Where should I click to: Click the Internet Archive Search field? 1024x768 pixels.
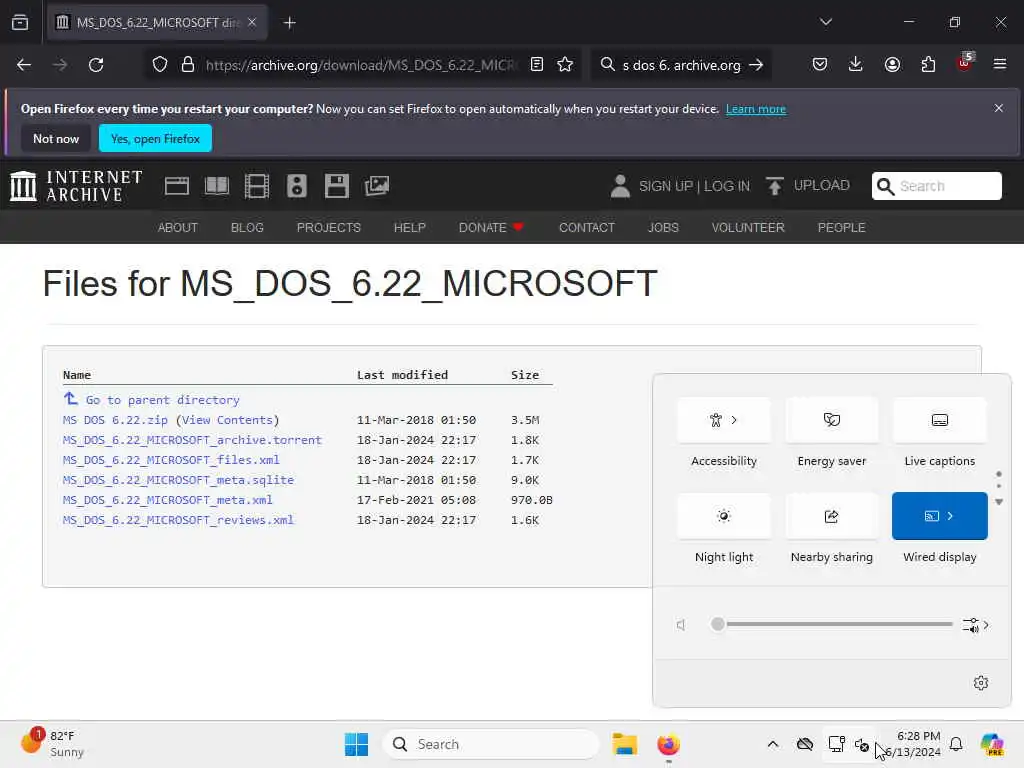click(x=936, y=186)
